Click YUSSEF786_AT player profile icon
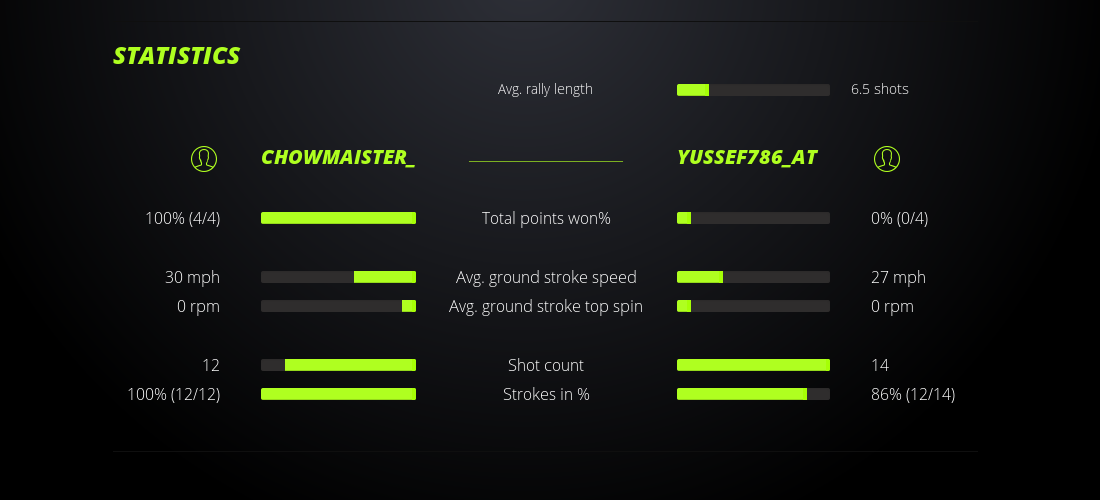 [887, 158]
